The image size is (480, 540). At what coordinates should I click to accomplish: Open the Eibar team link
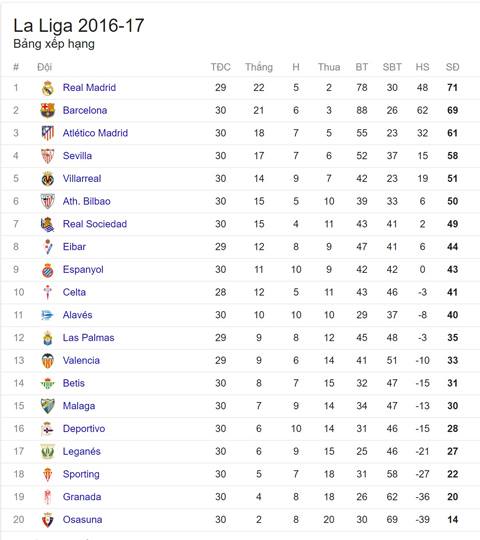[x=74, y=247]
